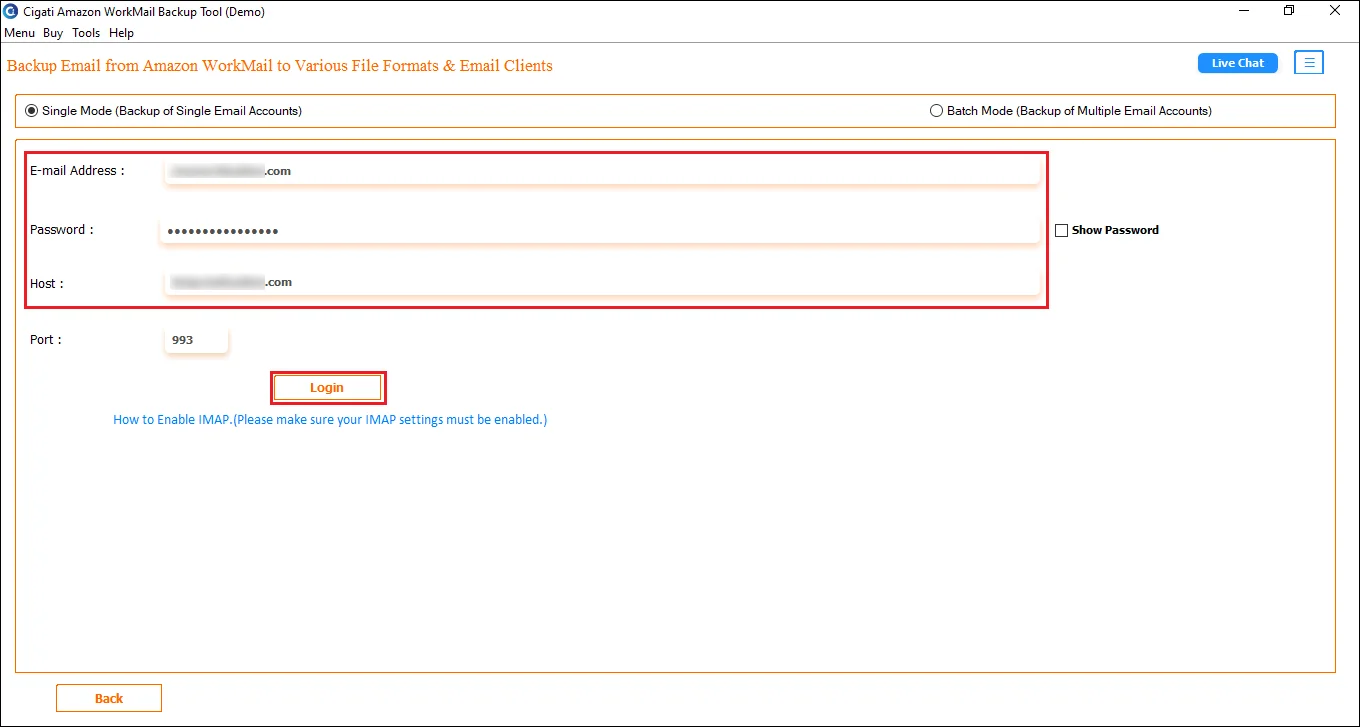Close the Cigati backup tool window
Image resolution: width=1360 pixels, height=727 pixels.
[x=1336, y=11]
